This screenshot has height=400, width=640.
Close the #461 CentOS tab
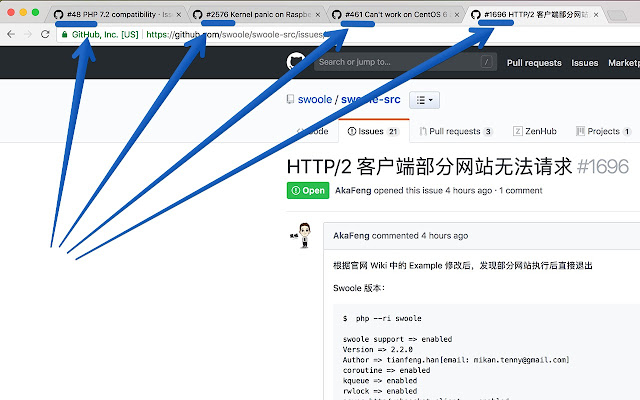pos(457,15)
